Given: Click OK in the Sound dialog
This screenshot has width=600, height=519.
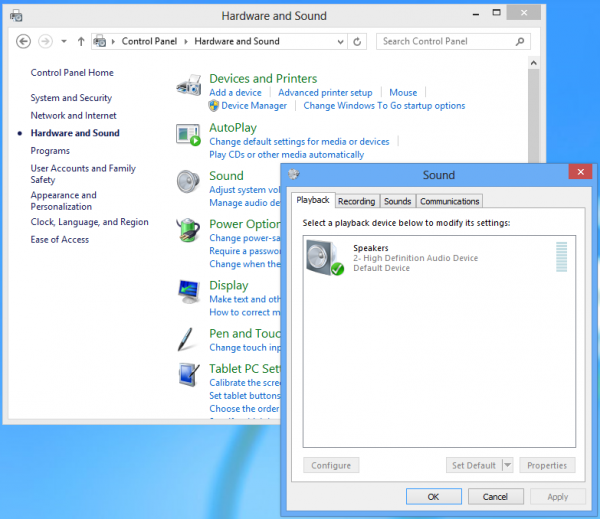Looking at the screenshot, I should click(x=433, y=496).
